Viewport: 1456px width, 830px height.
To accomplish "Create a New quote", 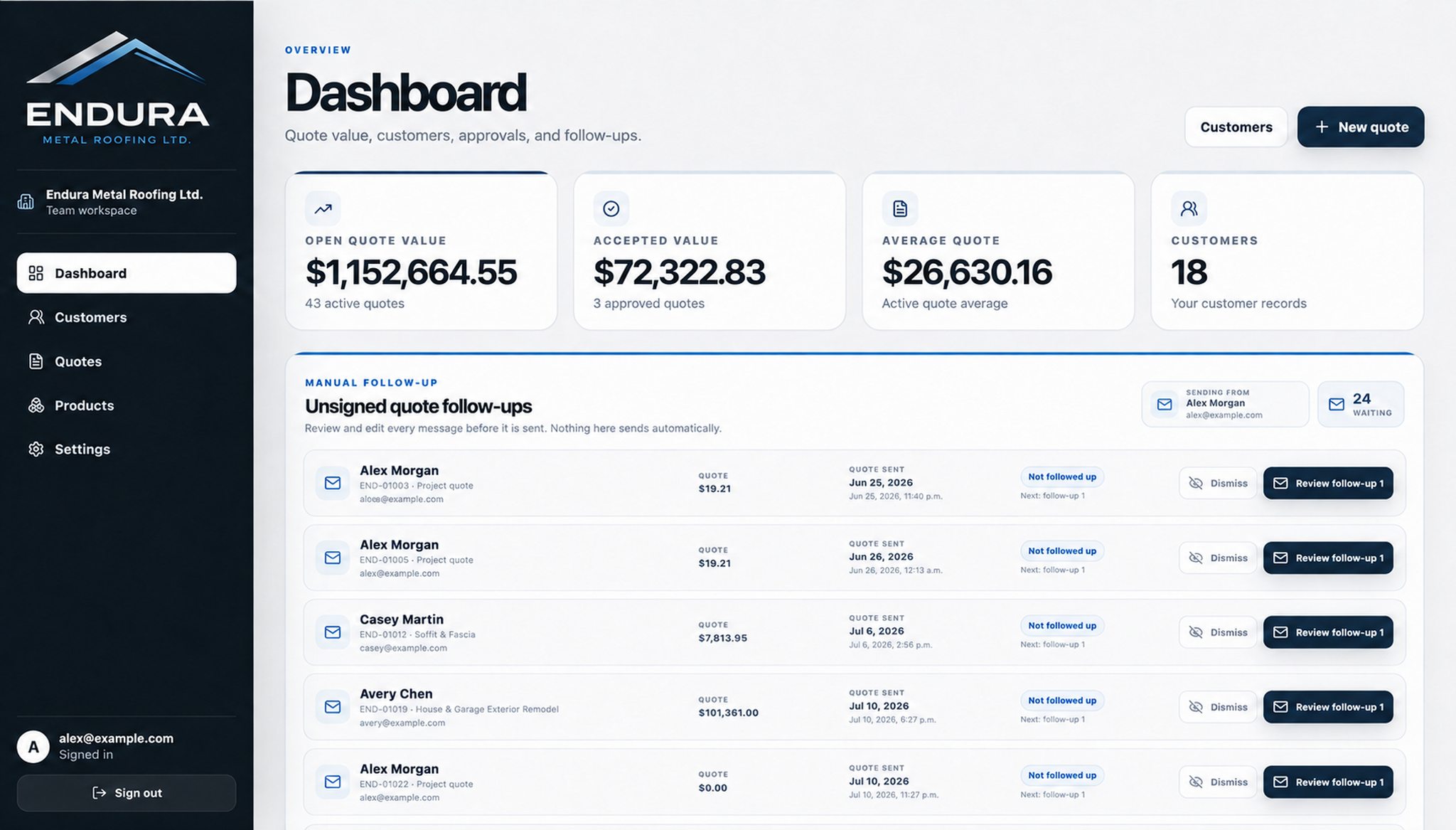I will (x=1361, y=127).
